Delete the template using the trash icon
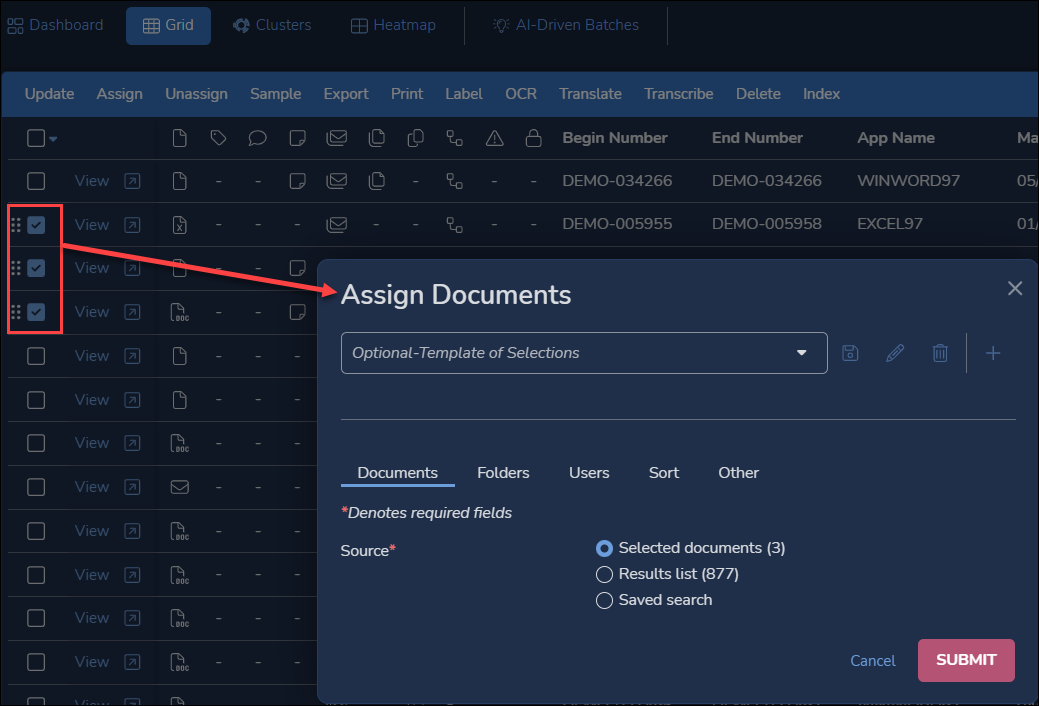The width and height of the screenshot is (1039, 706). coord(939,352)
